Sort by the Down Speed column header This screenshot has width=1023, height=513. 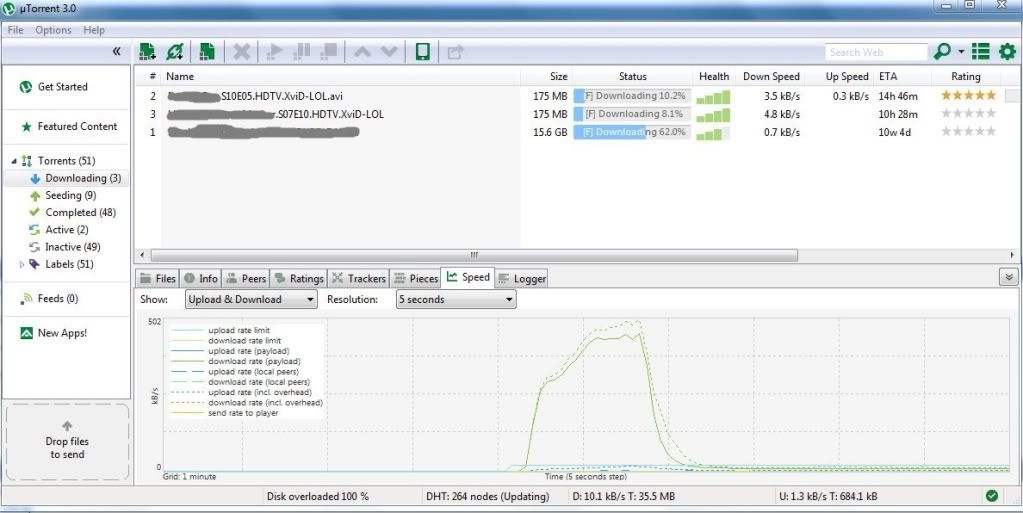point(771,76)
